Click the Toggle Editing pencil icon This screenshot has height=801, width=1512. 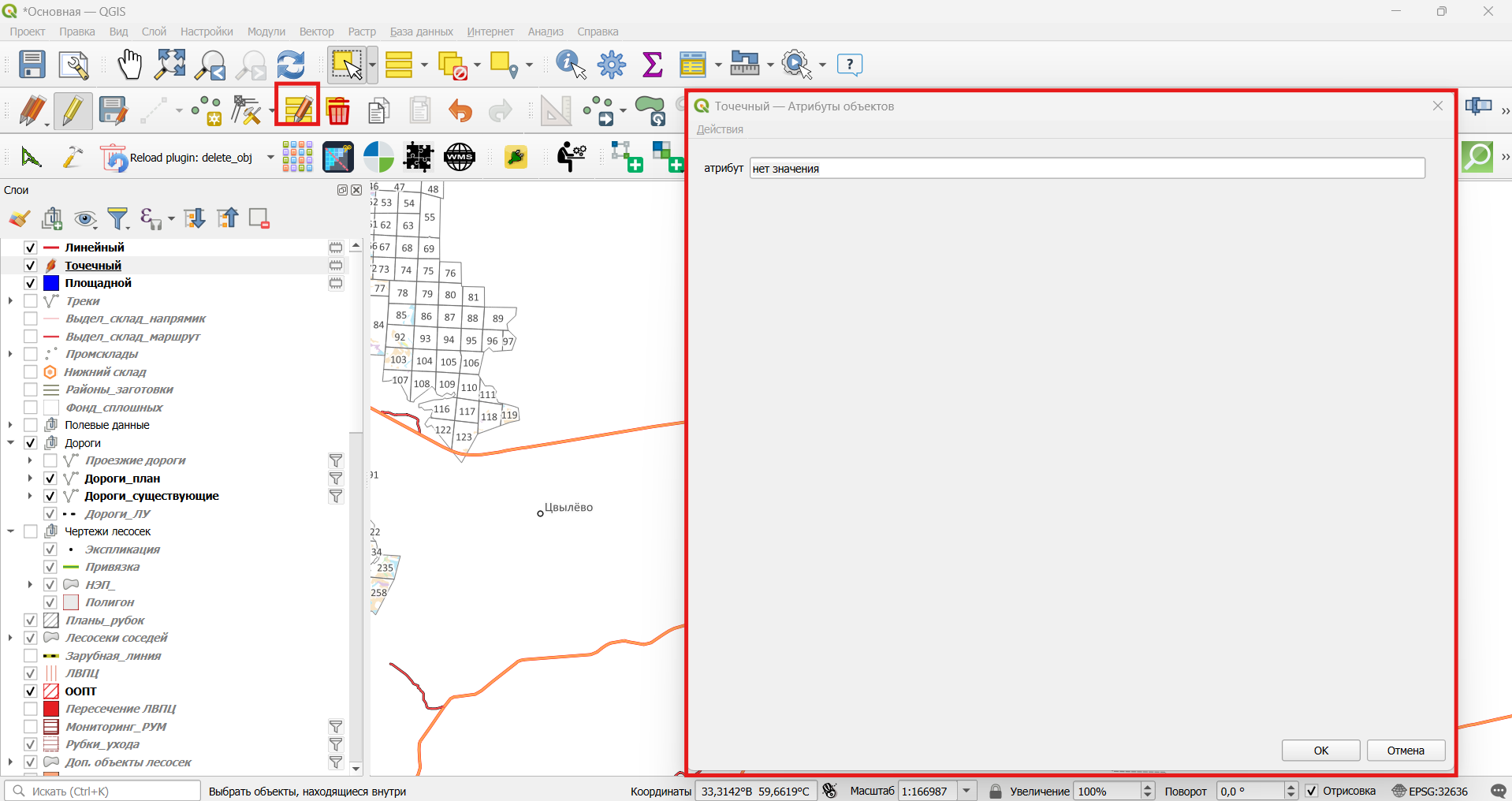click(x=73, y=111)
